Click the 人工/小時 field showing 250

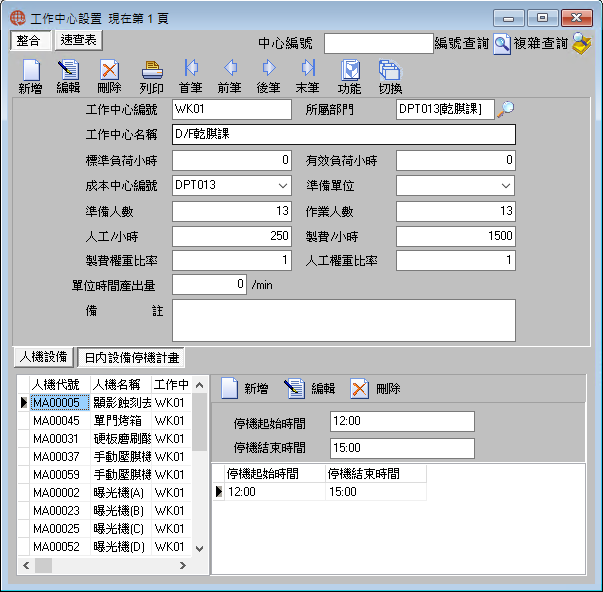click(232, 236)
